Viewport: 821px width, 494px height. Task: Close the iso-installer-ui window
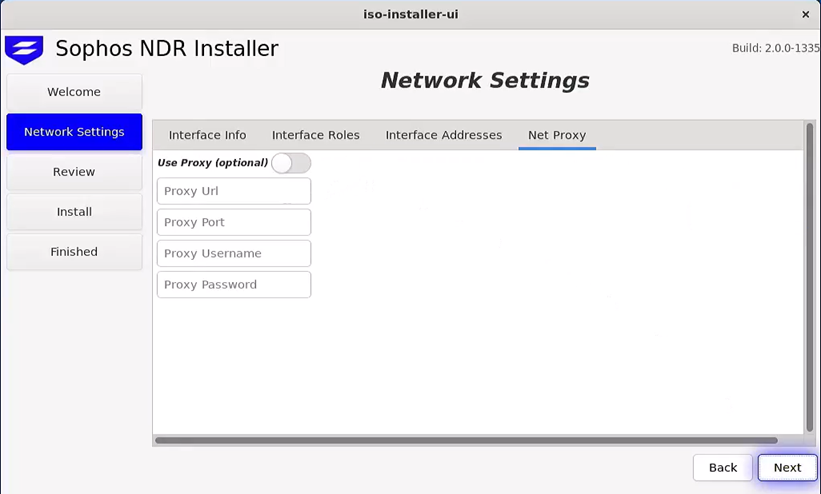coord(805,15)
